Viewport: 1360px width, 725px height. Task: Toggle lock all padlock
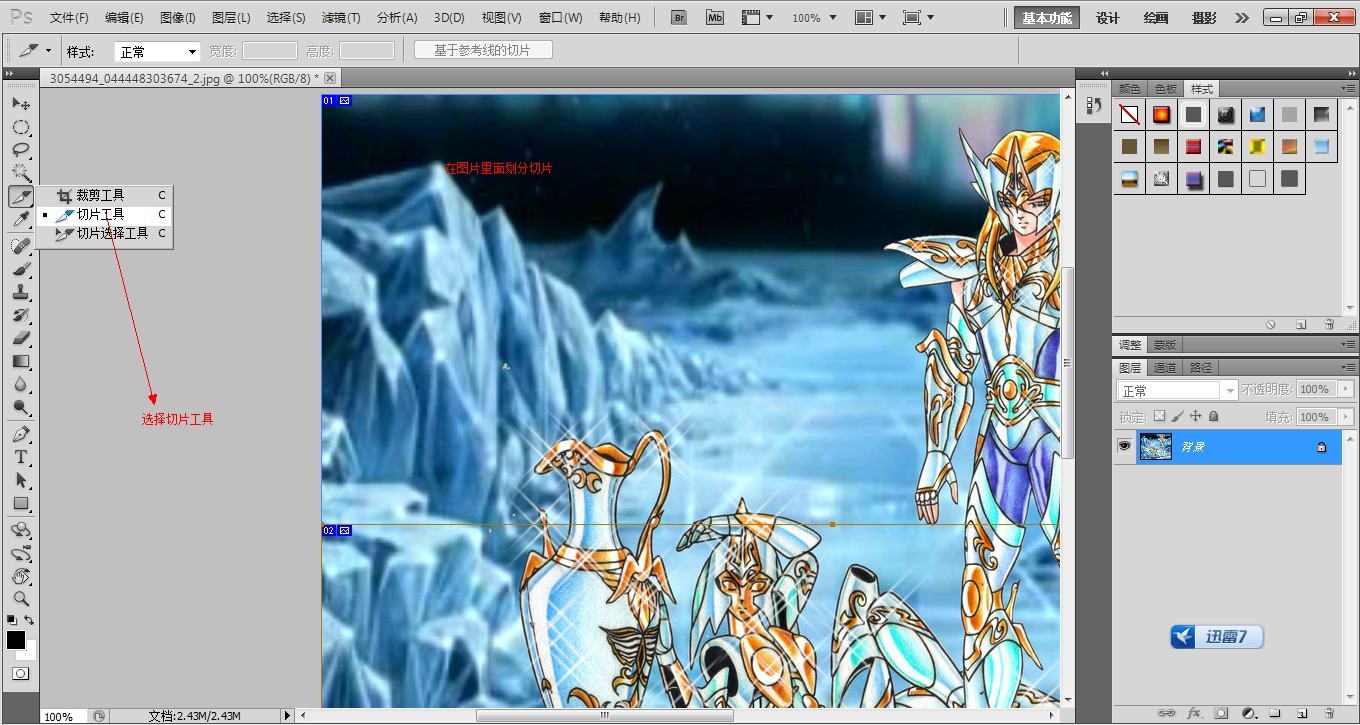[x=1213, y=415]
